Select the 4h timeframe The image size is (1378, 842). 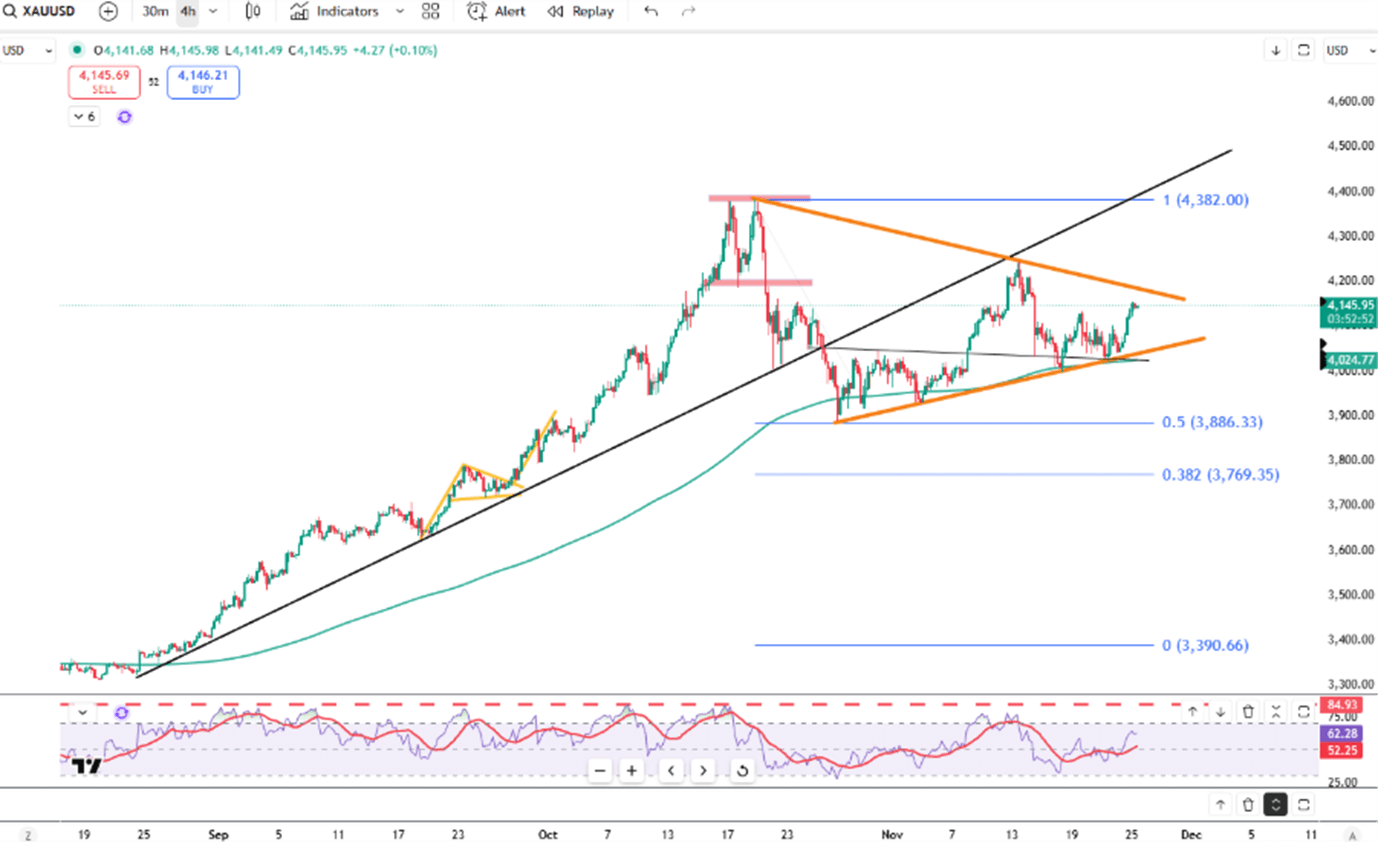click(x=187, y=12)
